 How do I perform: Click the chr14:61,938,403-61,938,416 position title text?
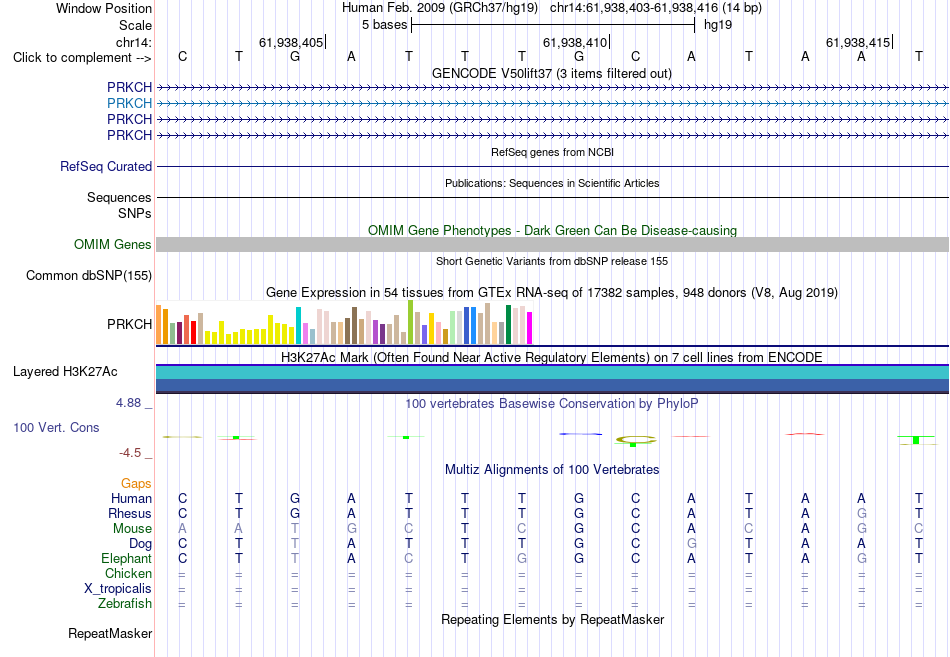pos(634,8)
